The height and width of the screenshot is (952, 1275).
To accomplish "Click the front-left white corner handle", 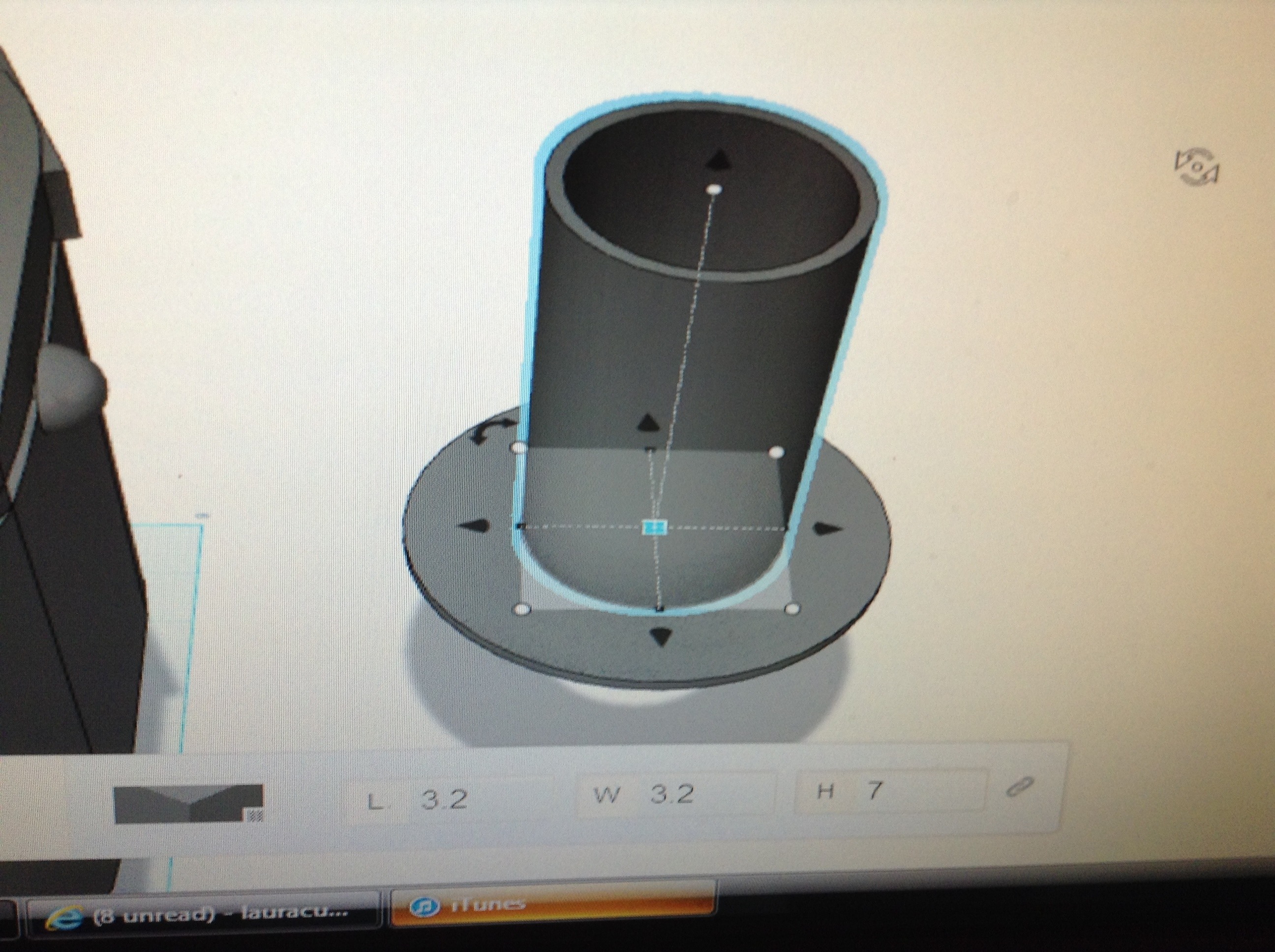I will (x=521, y=609).
